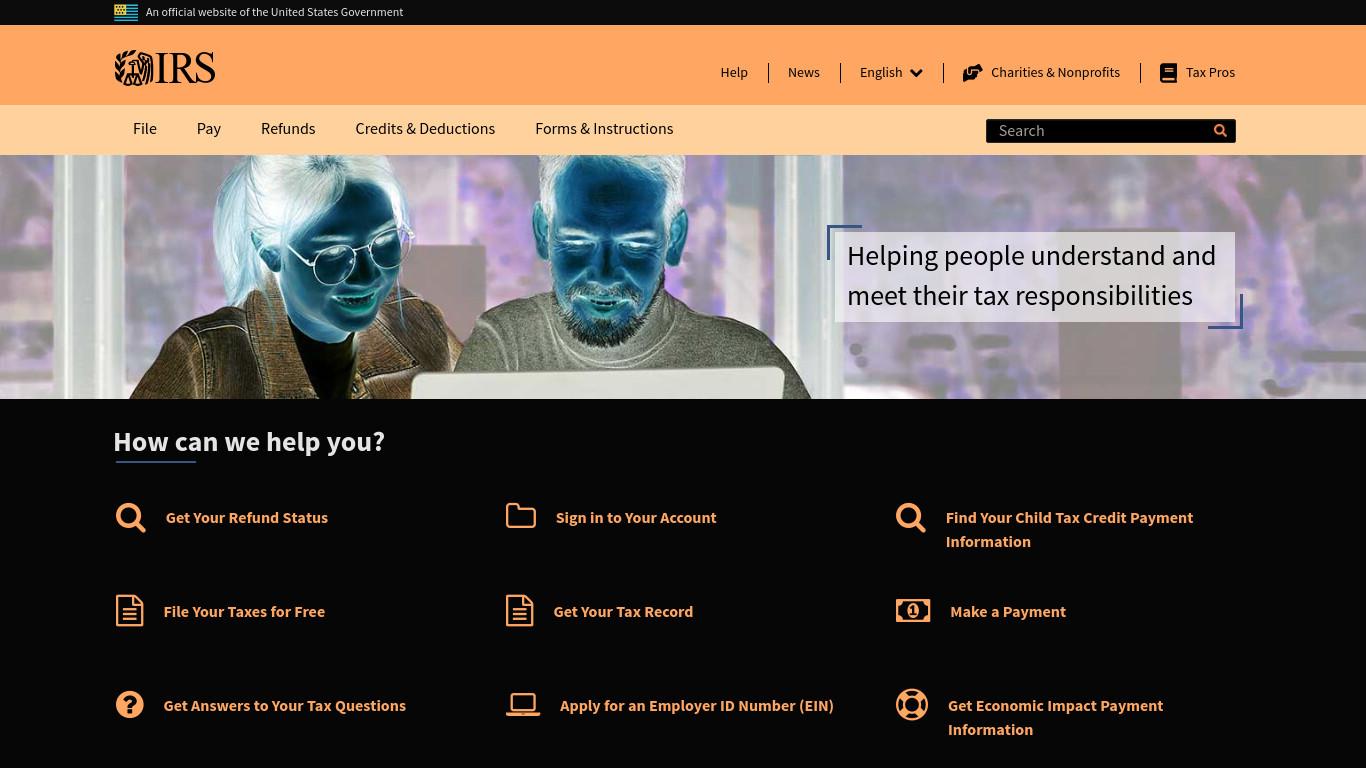Click the 'Helping people understand' banner text

(1032, 276)
